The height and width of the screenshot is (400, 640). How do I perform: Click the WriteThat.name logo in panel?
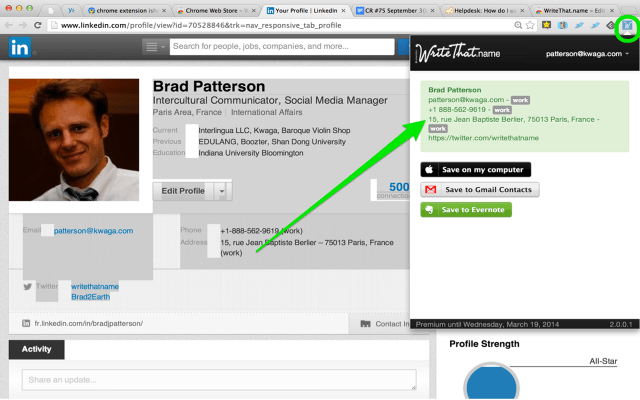(458, 53)
